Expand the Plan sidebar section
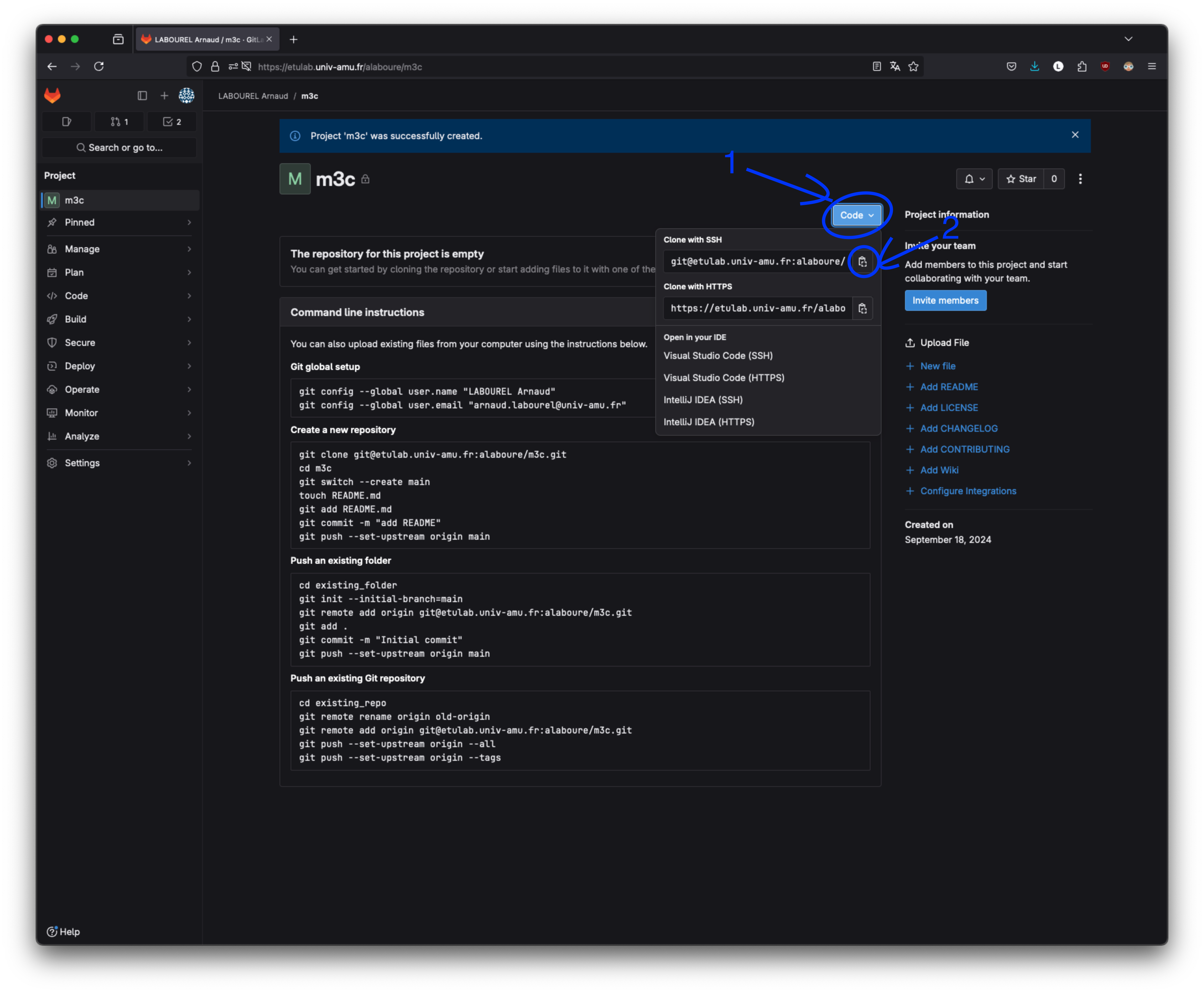 click(120, 273)
